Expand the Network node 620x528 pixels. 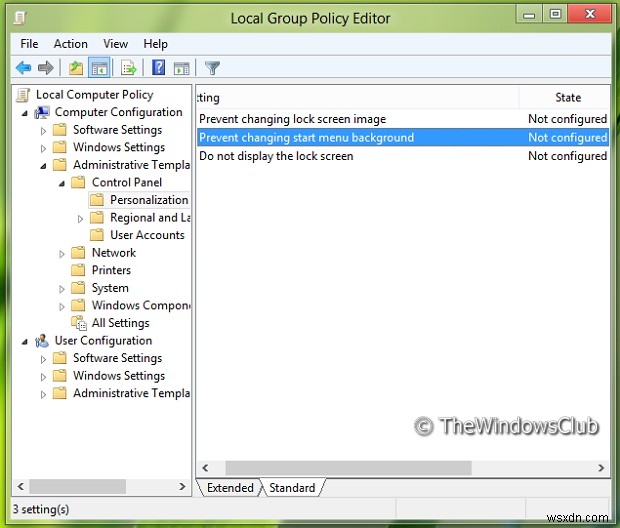(62, 254)
